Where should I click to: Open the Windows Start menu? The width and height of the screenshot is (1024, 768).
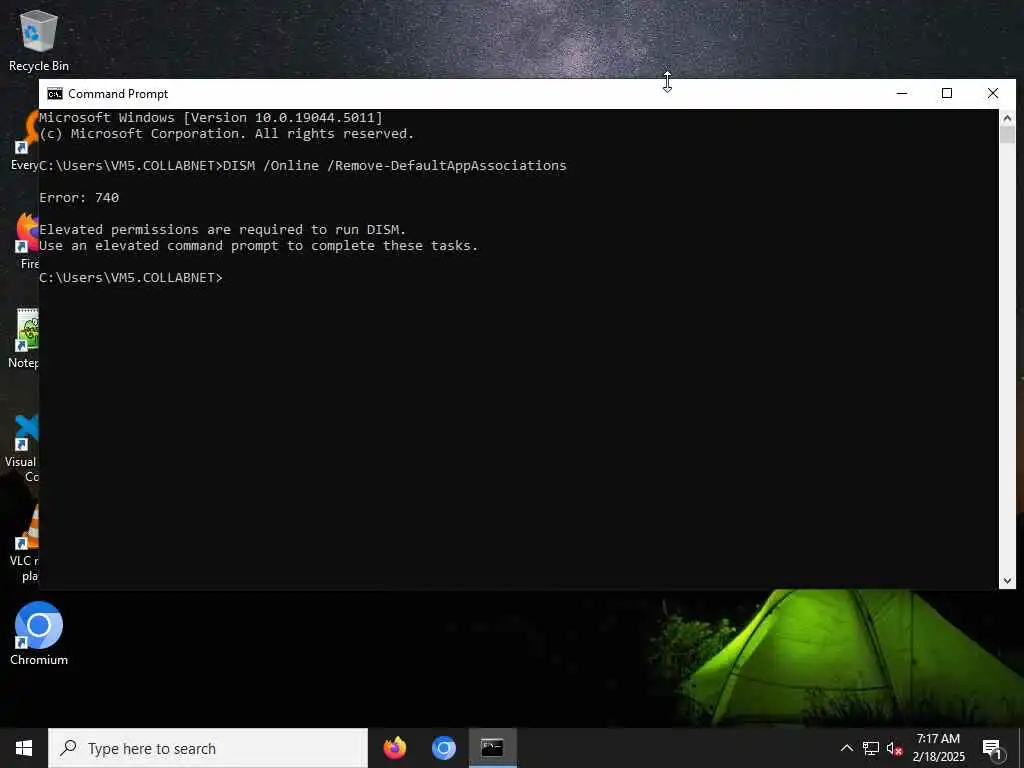24,748
